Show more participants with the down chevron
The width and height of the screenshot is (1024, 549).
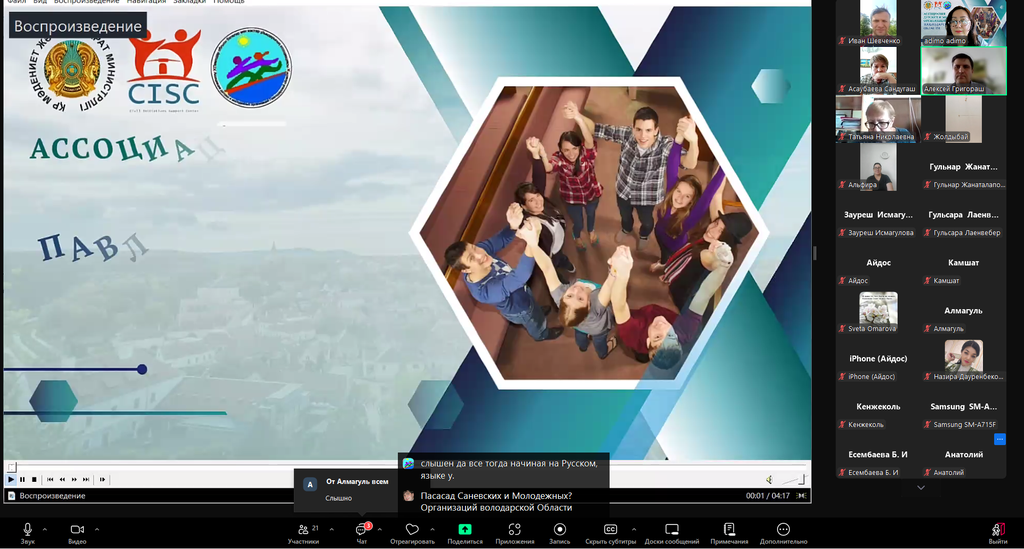click(x=920, y=488)
